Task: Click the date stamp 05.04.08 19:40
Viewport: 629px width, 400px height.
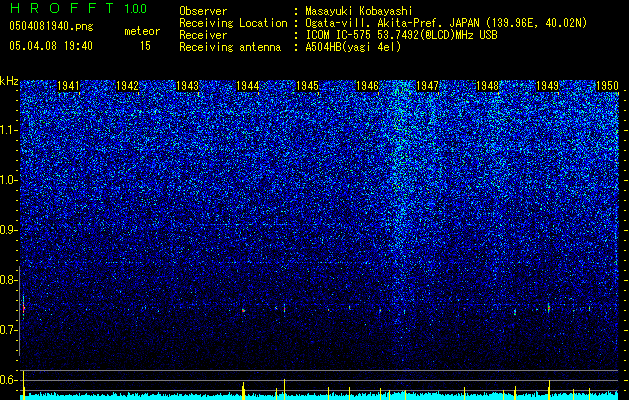Action: (x=51, y=46)
